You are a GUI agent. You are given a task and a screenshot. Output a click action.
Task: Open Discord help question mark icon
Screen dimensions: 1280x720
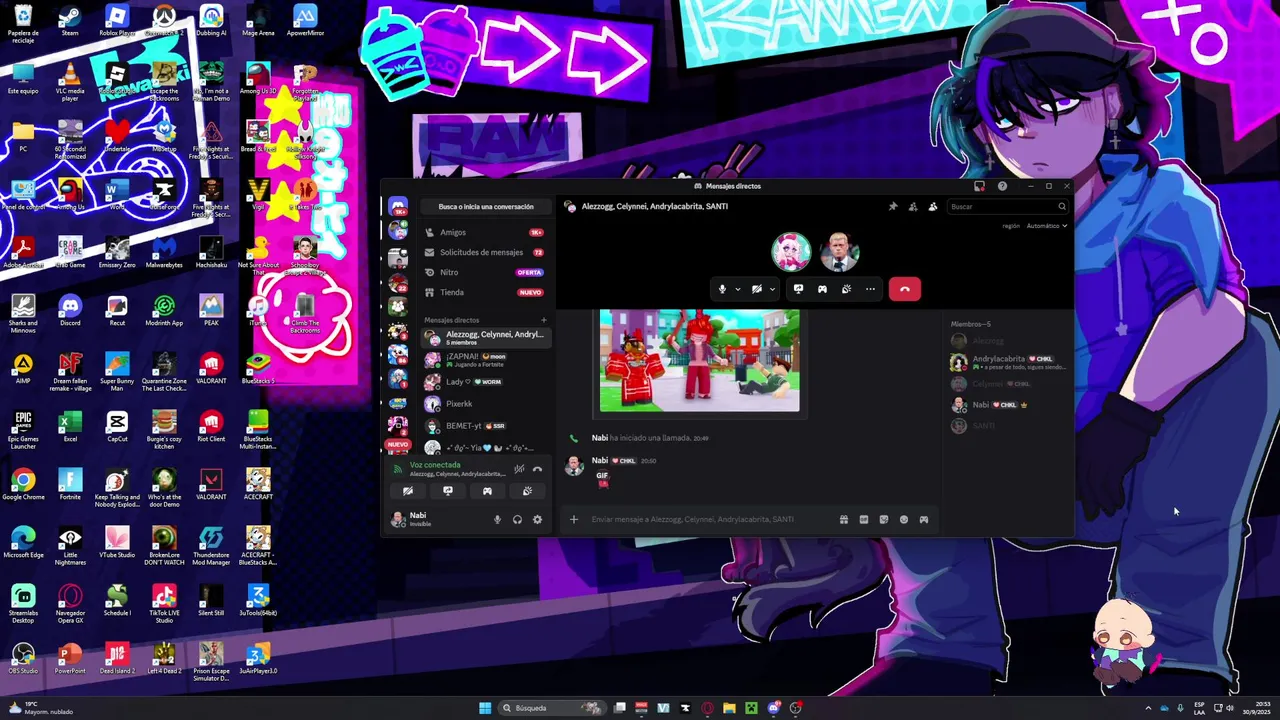(1002, 186)
